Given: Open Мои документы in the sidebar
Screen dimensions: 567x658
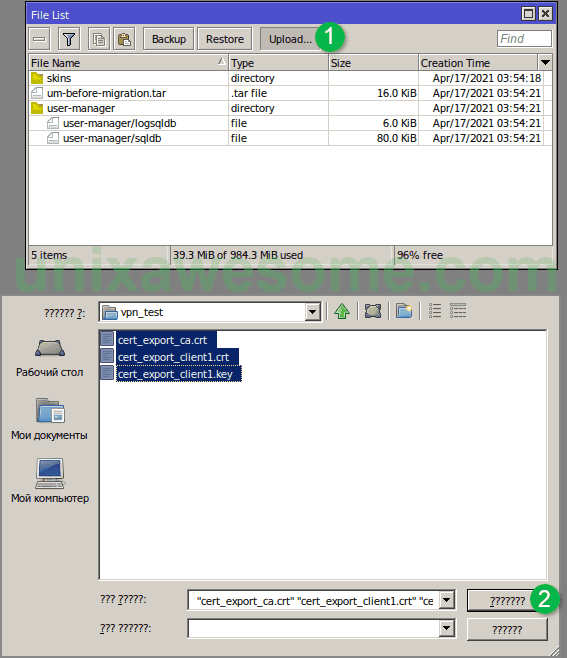Looking at the screenshot, I should pos(50,418).
